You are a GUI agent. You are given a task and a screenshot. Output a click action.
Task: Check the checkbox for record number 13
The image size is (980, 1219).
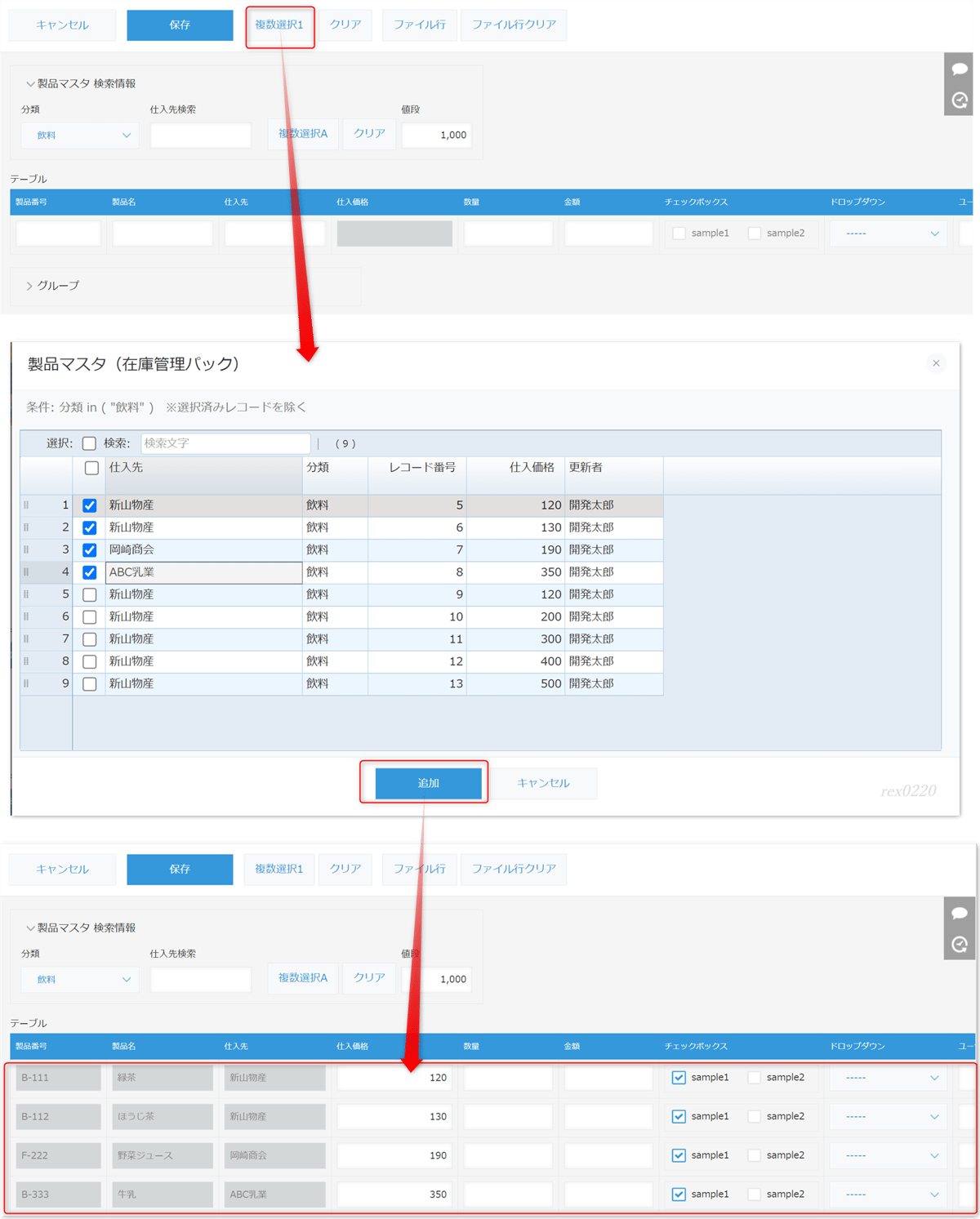(x=90, y=684)
